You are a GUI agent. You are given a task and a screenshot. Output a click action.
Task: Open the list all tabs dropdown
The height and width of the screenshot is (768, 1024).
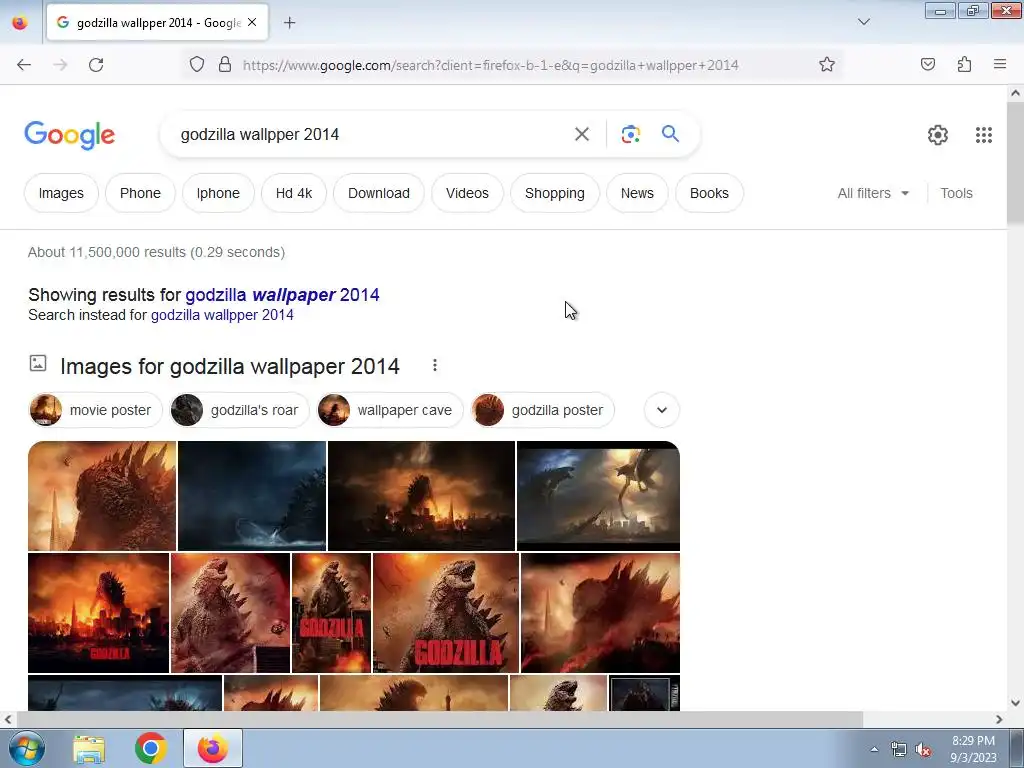click(863, 22)
